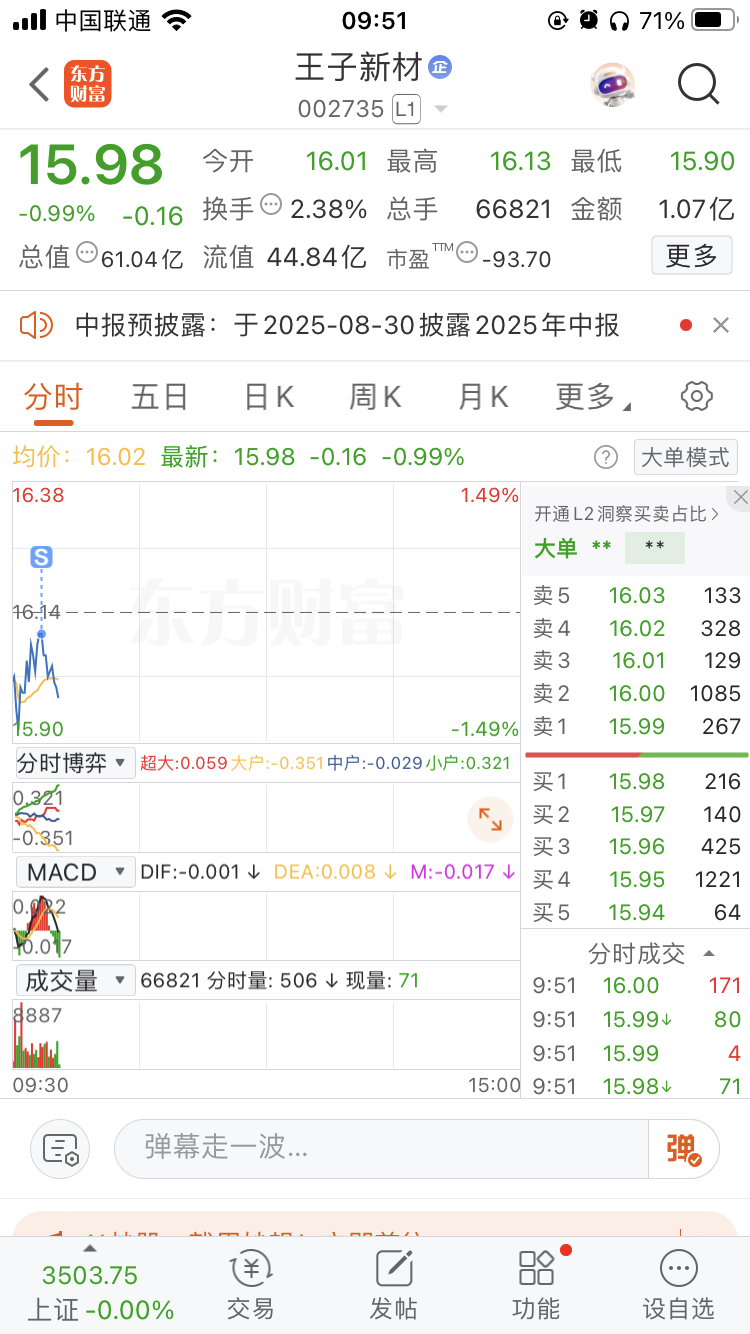Viewport: 750px width, 1334px height.
Task: Tap info bubble next to 换手
Action: [271, 205]
